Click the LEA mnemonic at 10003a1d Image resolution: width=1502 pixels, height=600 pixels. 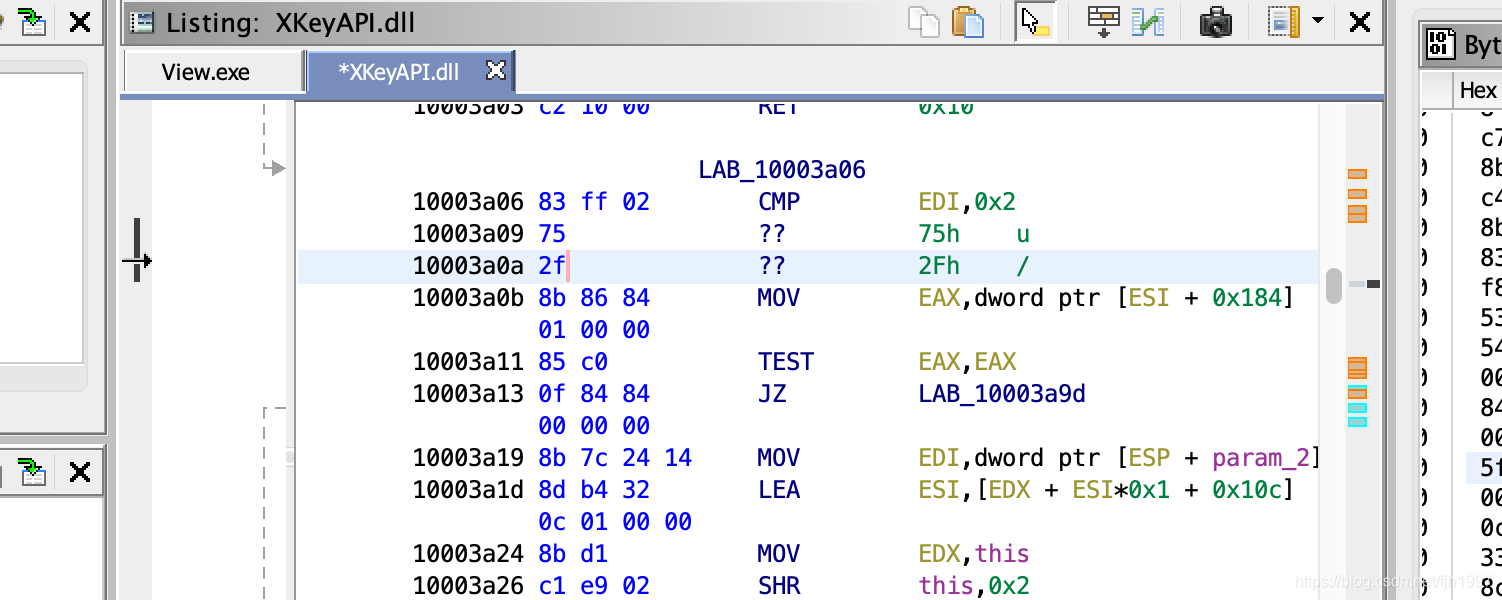[779, 490]
